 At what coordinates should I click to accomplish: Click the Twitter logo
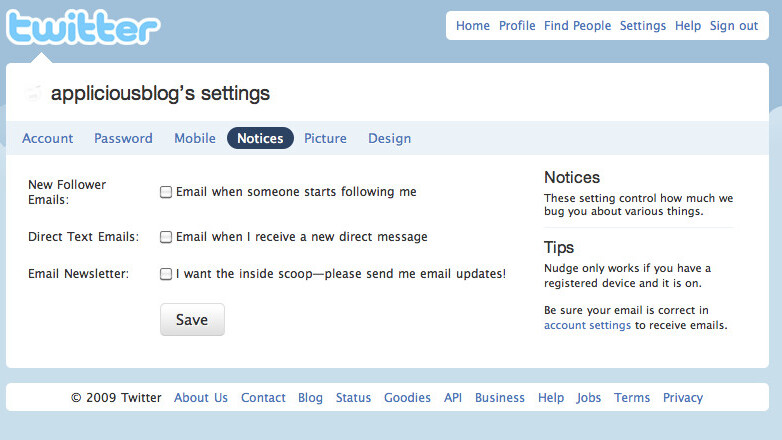[83, 27]
